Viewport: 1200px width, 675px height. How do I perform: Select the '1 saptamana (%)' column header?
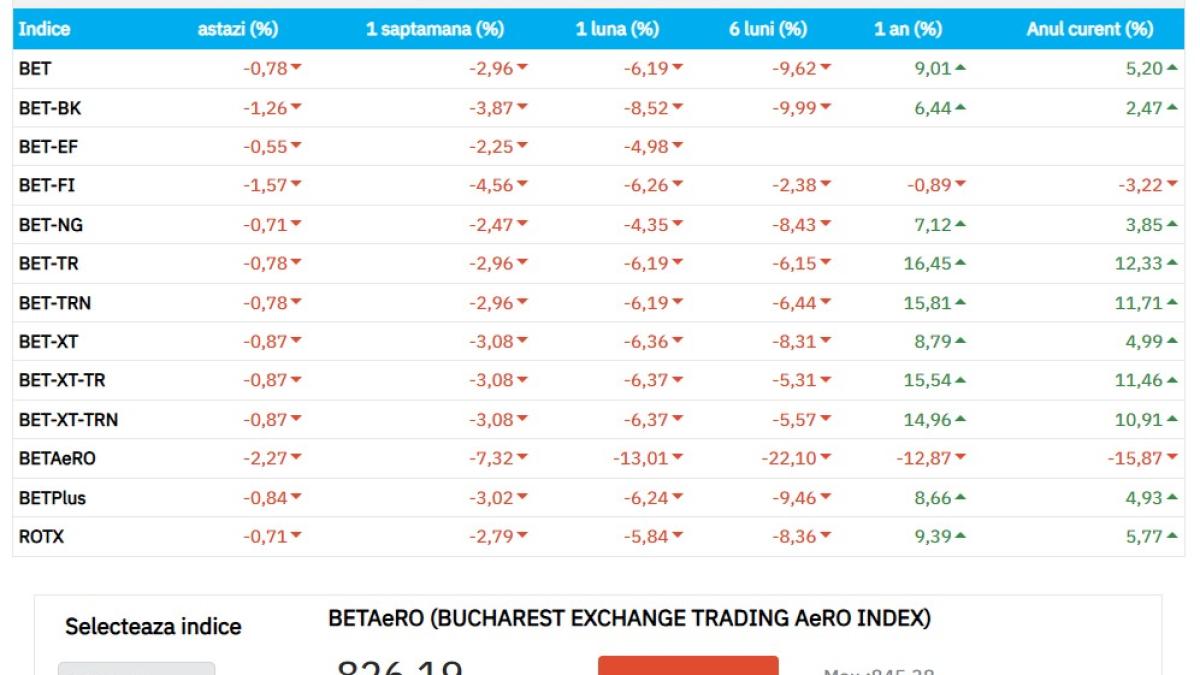[x=434, y=29]
